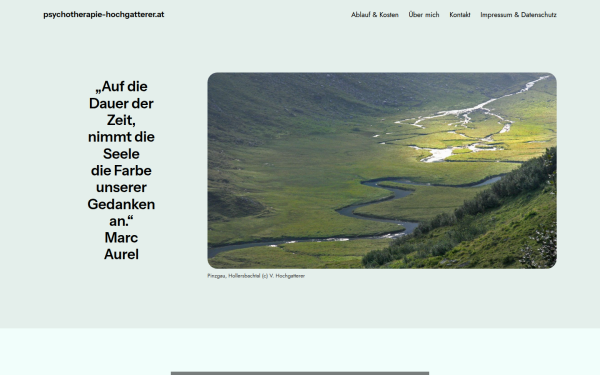Screen dimensions: 600x375
Task: Select the caption 'Pinzgau, Hollersbachtal (c) V. Hochgatterer'
Action: pyautogui.click(x=256, y=276)
